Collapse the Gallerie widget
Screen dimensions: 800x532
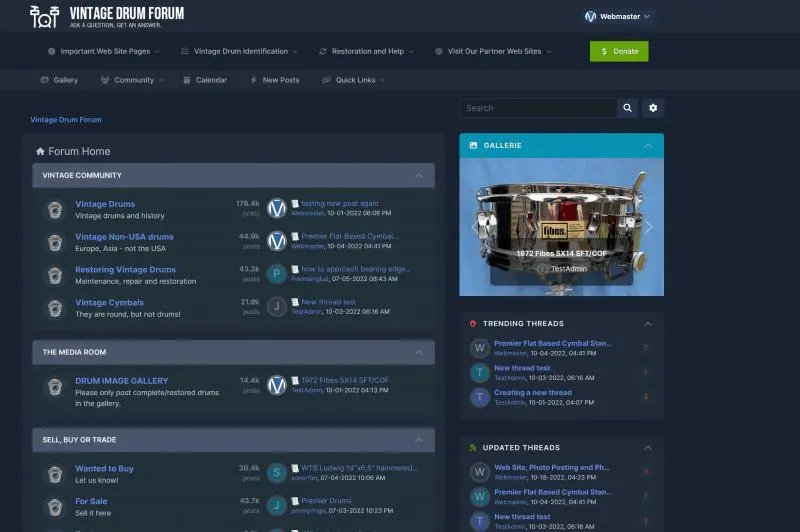click(x=648, y=146)
